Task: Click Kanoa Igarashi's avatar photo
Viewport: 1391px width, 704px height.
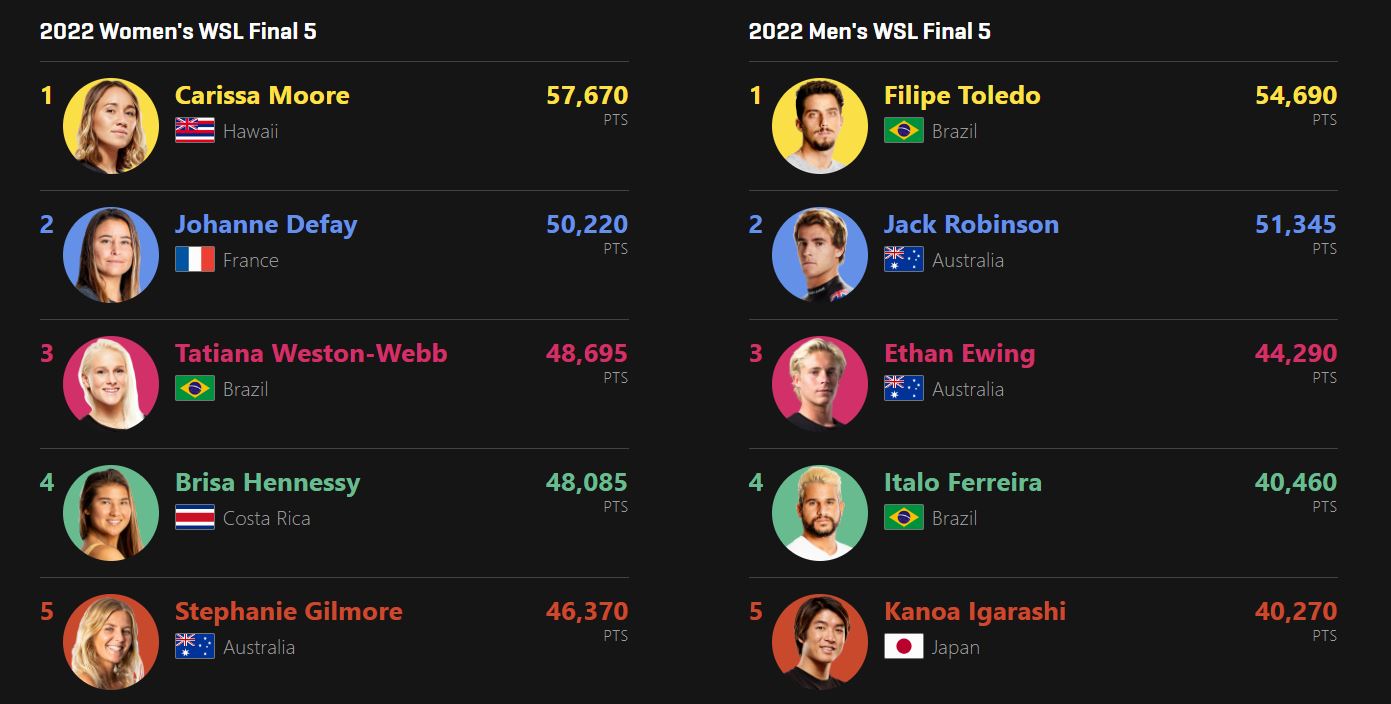Action: [x=820, y=642]
